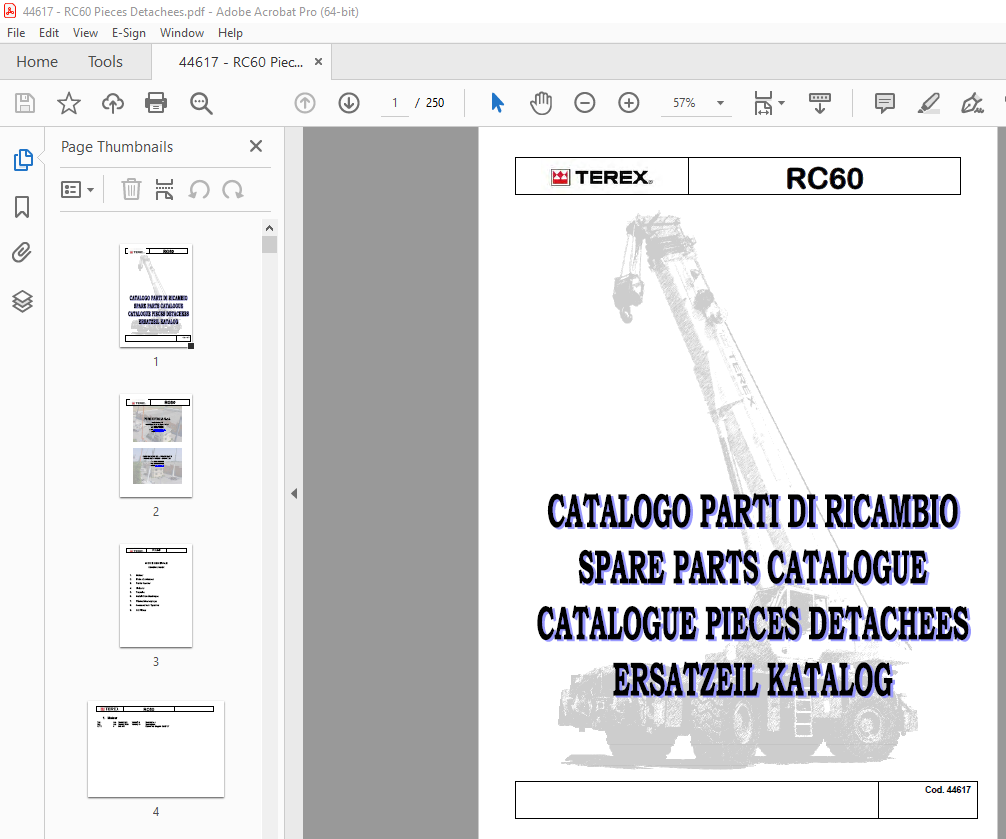1006x839 pixels.
Task: Rotate page clockwise
Action: (x=232, y=190)
